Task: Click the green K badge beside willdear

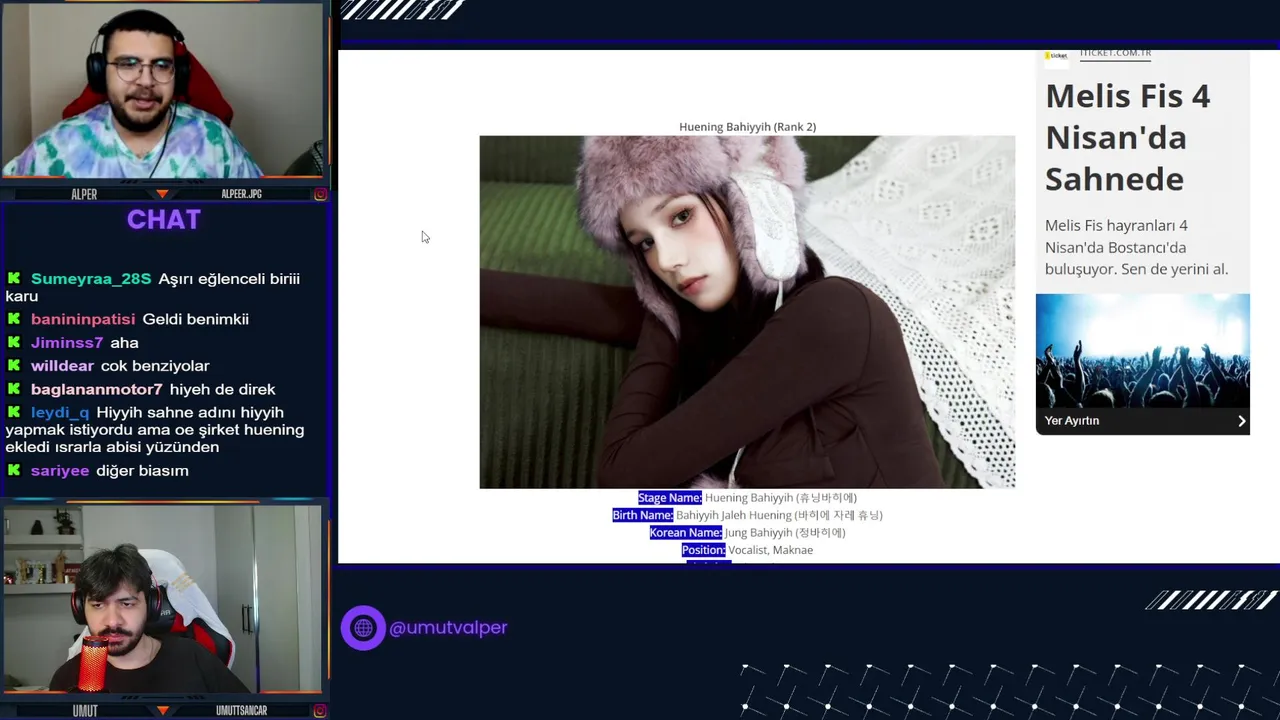Action: [x=14, y=366]
